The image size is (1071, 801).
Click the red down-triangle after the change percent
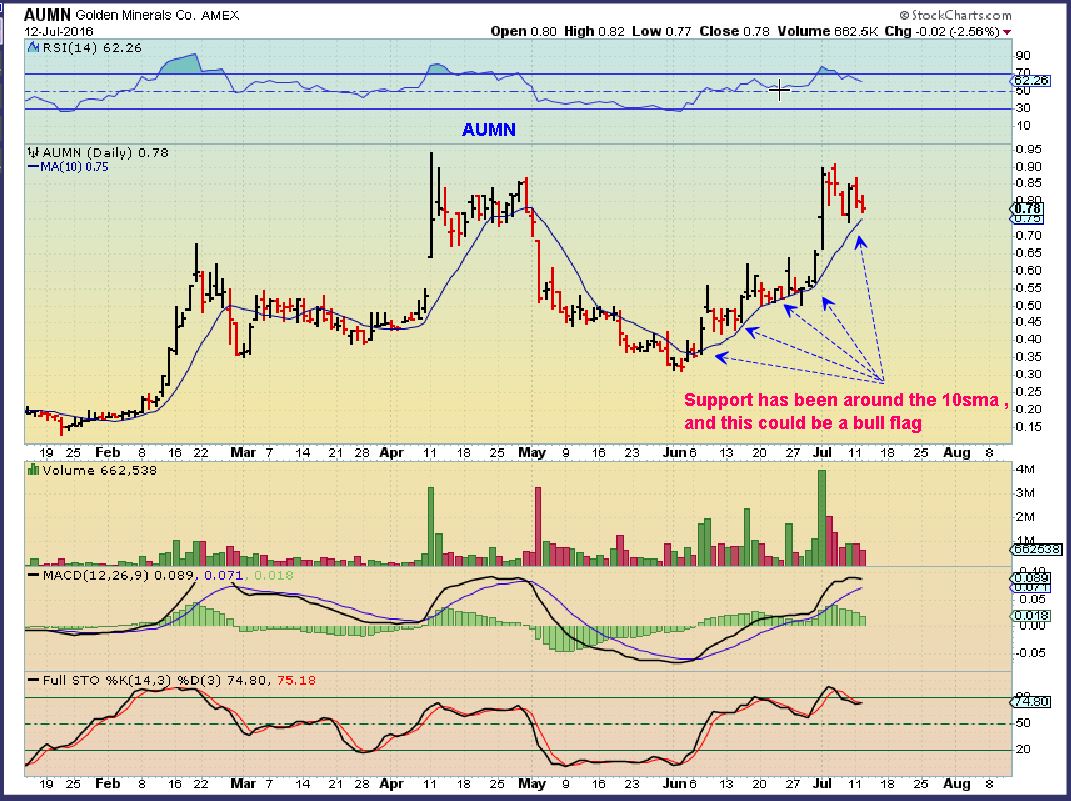(1007, 32)
